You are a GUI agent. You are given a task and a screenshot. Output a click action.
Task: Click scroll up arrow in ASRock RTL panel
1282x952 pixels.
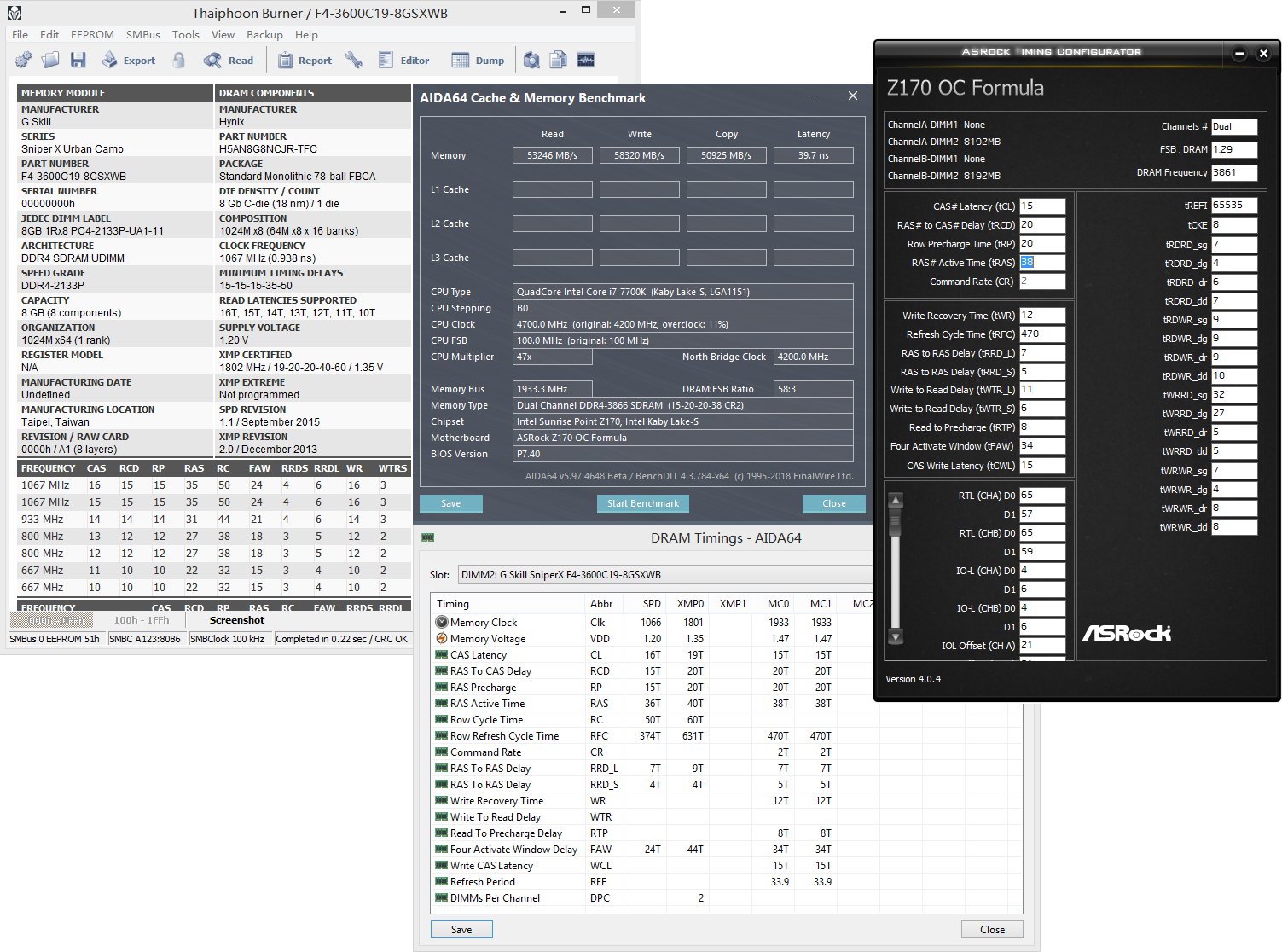895,500
